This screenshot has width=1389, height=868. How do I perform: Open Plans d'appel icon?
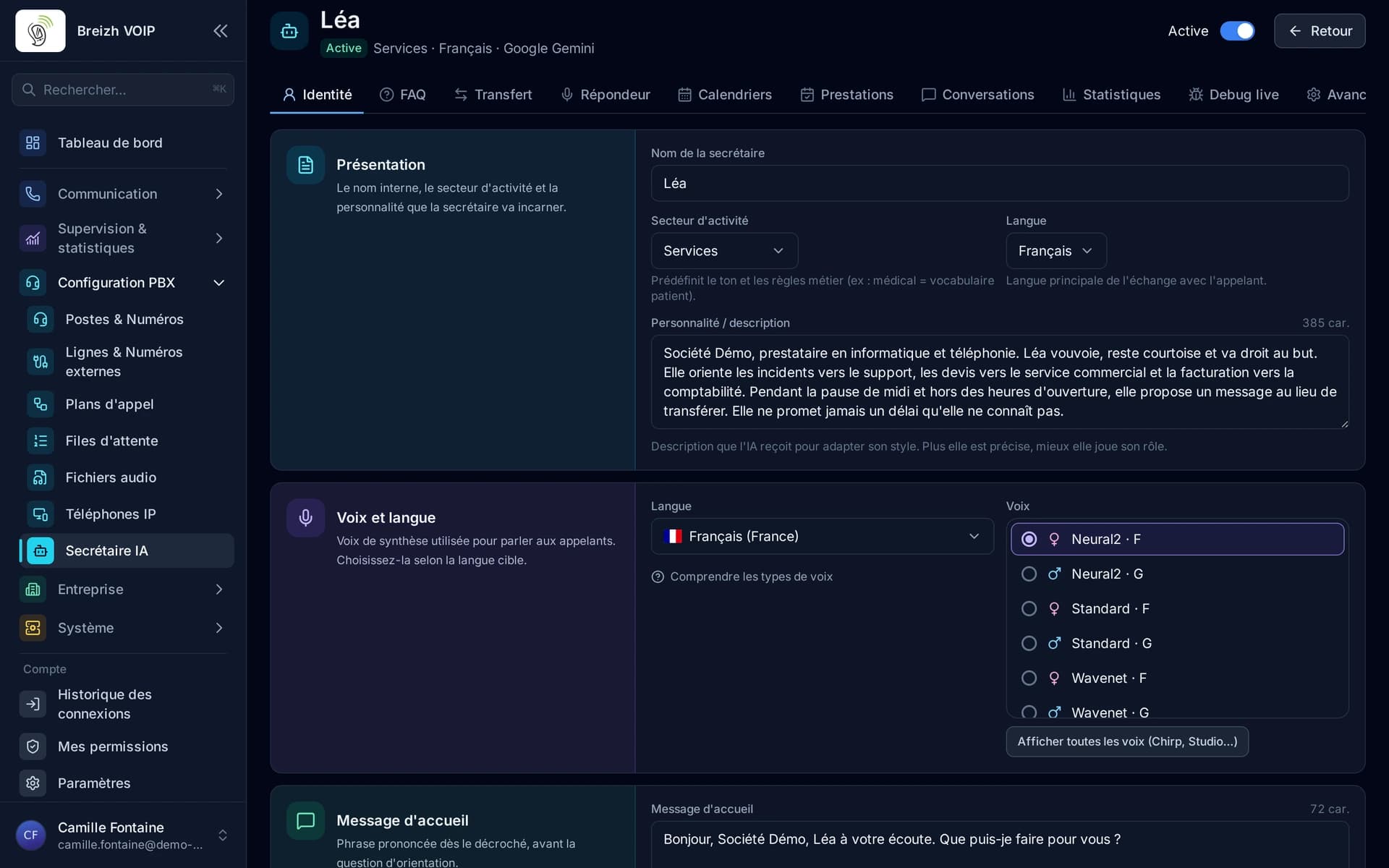click(41, 404)
